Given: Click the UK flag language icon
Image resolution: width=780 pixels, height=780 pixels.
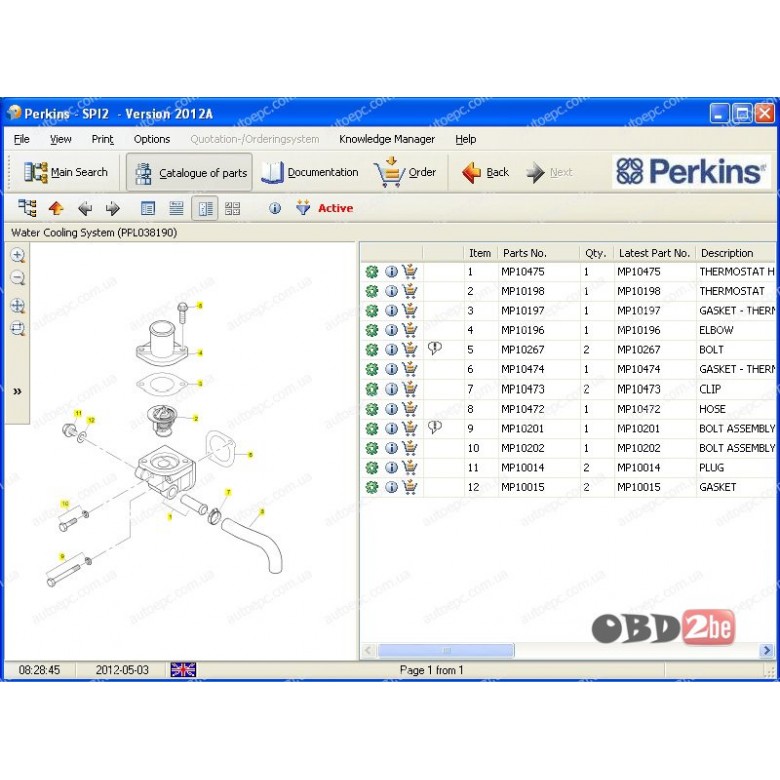Looking at the screenshot, I should (x=183, y=670).
